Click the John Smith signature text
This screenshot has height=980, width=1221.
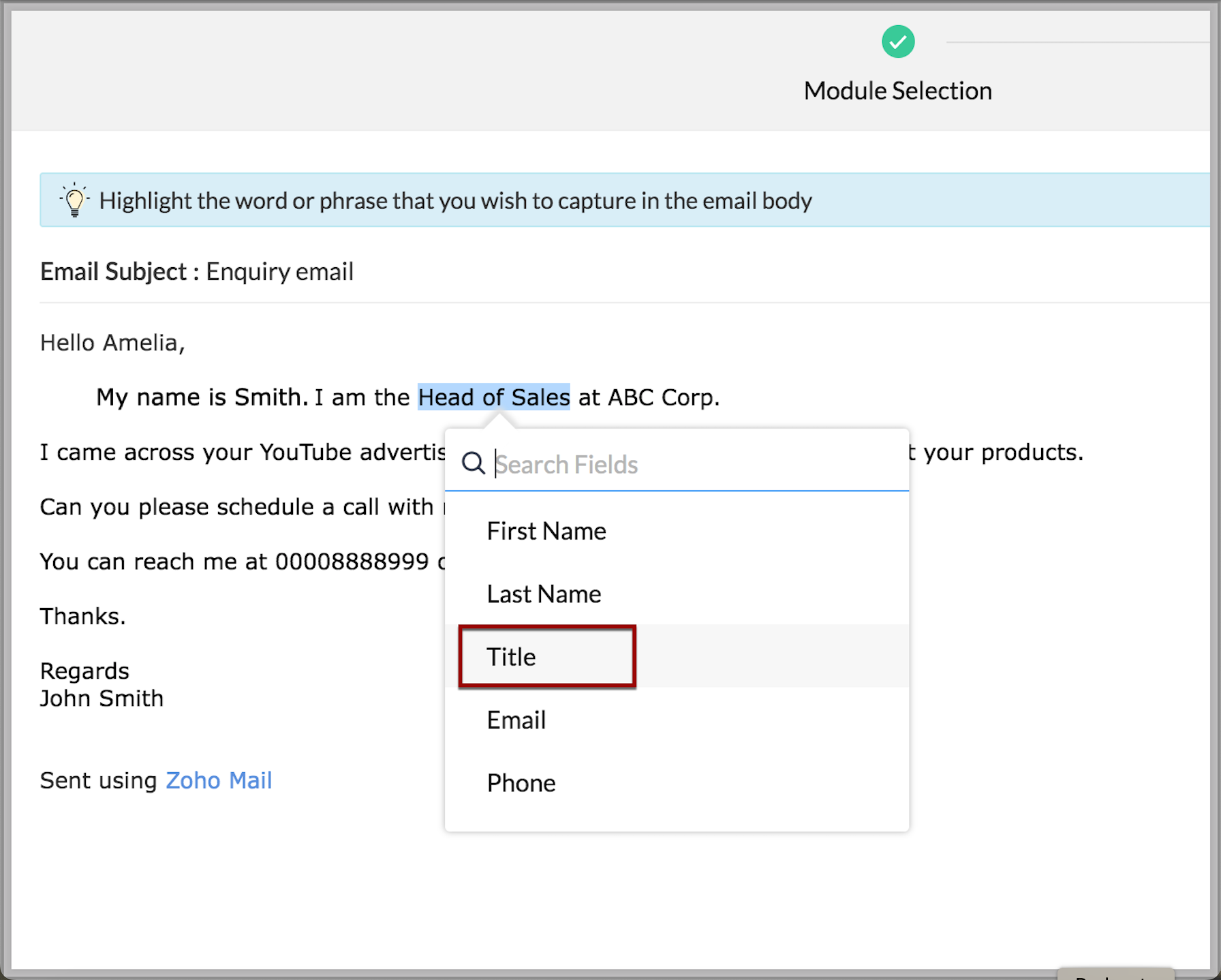102,699
